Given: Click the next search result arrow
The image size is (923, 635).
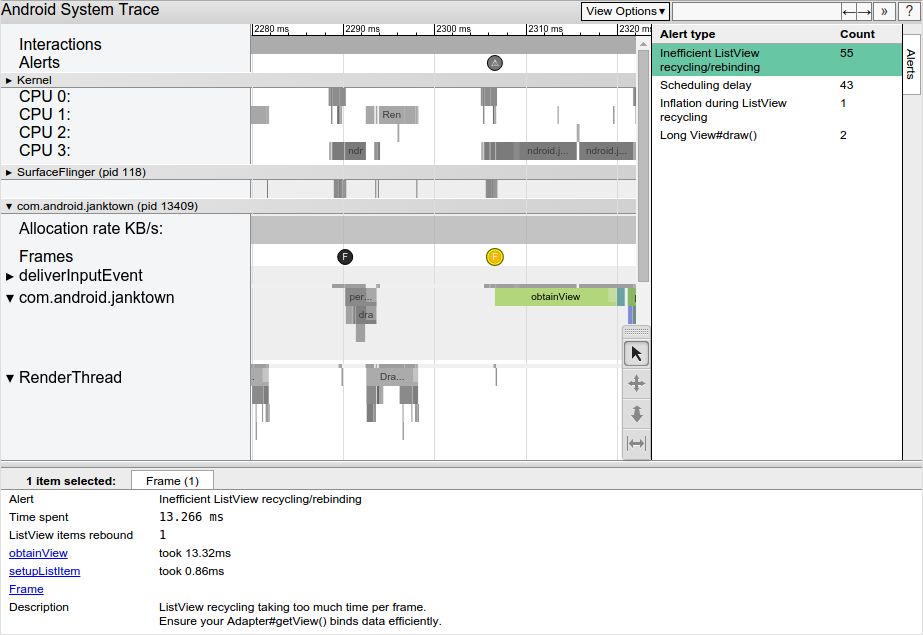Looking at the screenshot, I should [x=864, y=11].
